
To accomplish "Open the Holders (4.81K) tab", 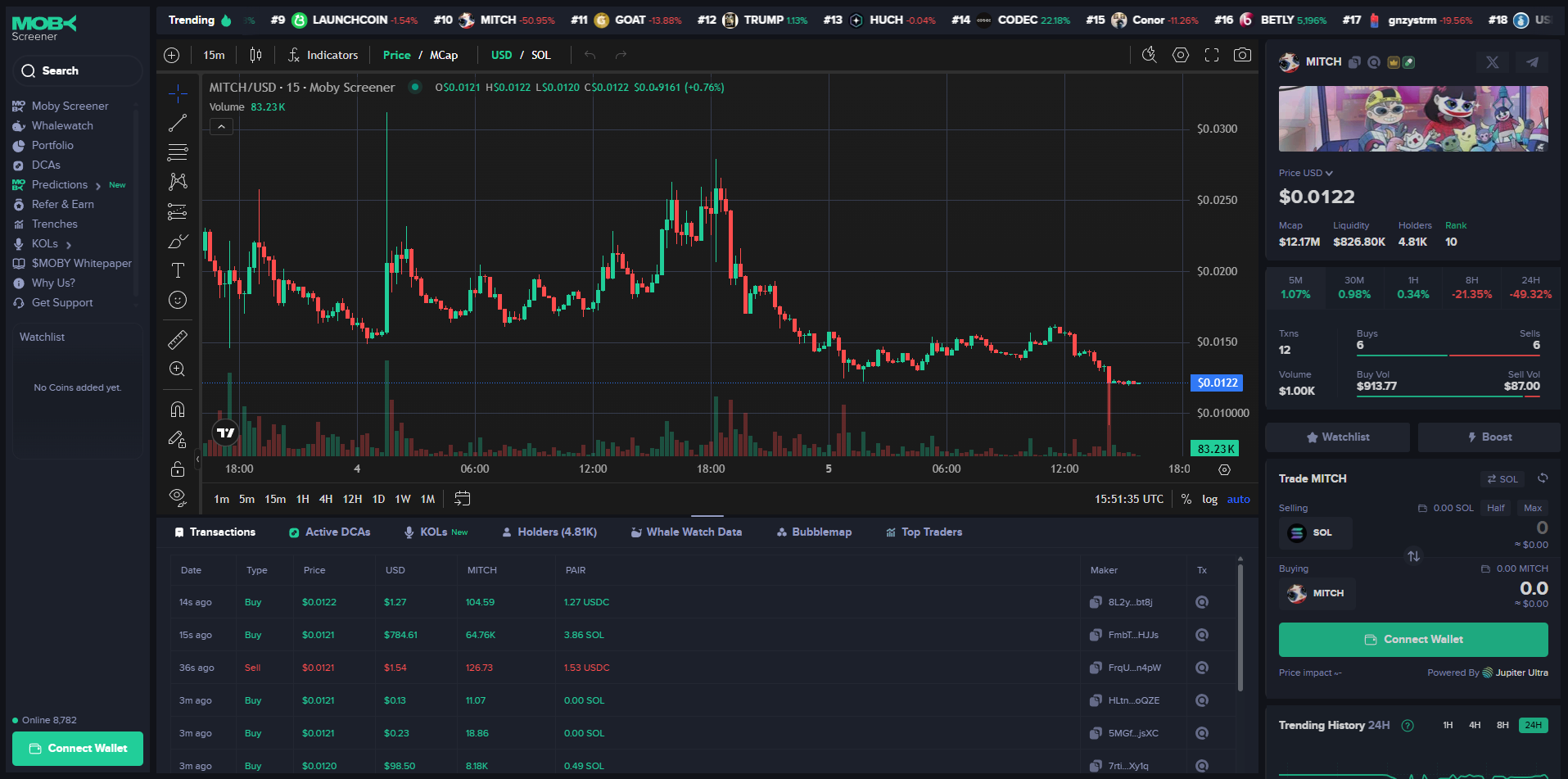I will point(549,532).
